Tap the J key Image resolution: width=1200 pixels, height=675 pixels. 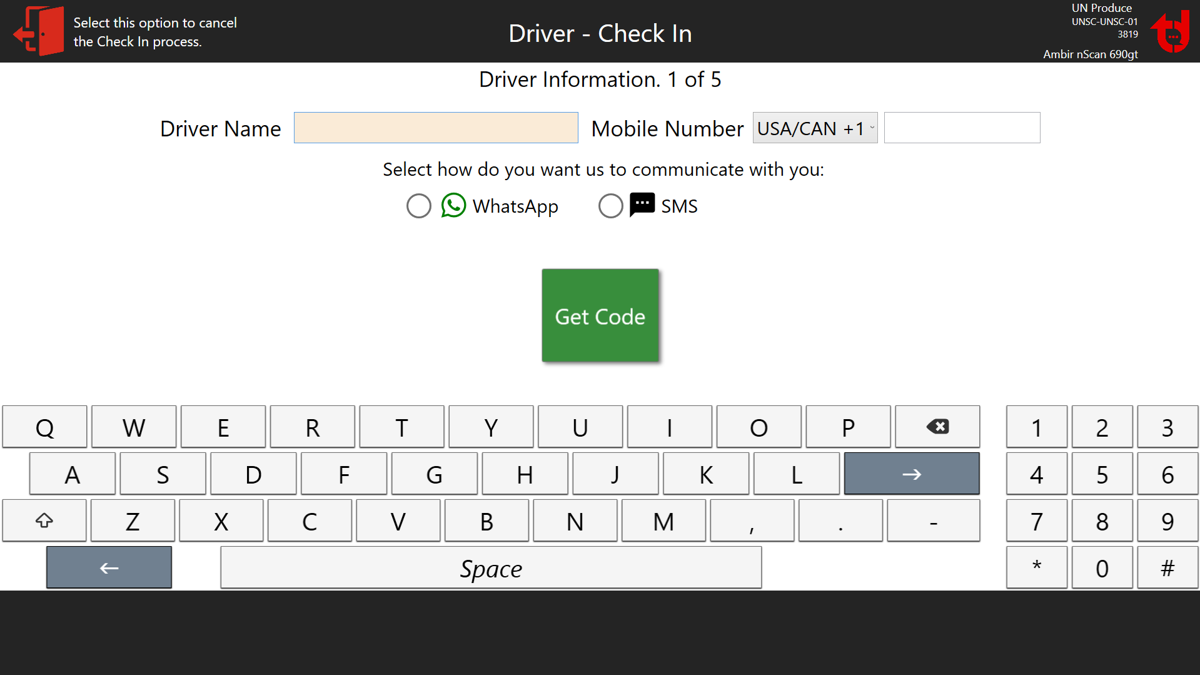pos(615,474)
